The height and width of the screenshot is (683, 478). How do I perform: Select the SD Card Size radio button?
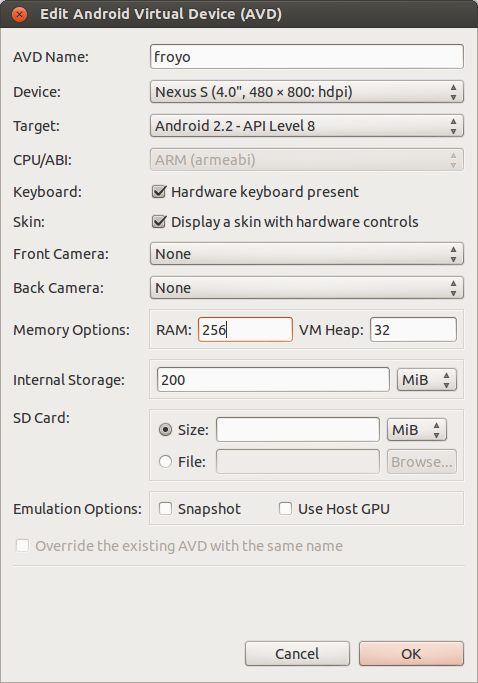(x=165, y=430)
